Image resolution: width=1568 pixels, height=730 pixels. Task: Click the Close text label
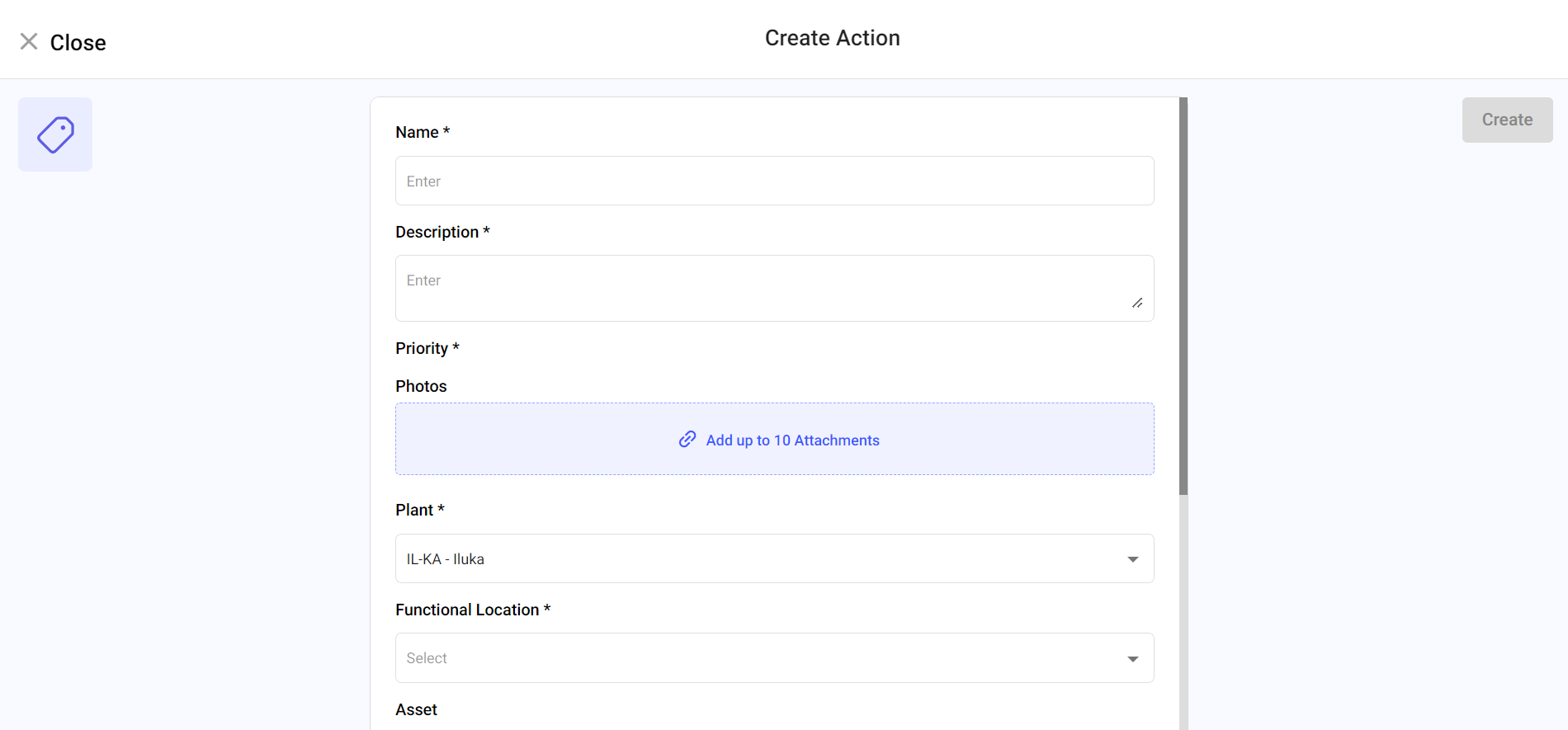pyautogui.click(x=78, y=43)
